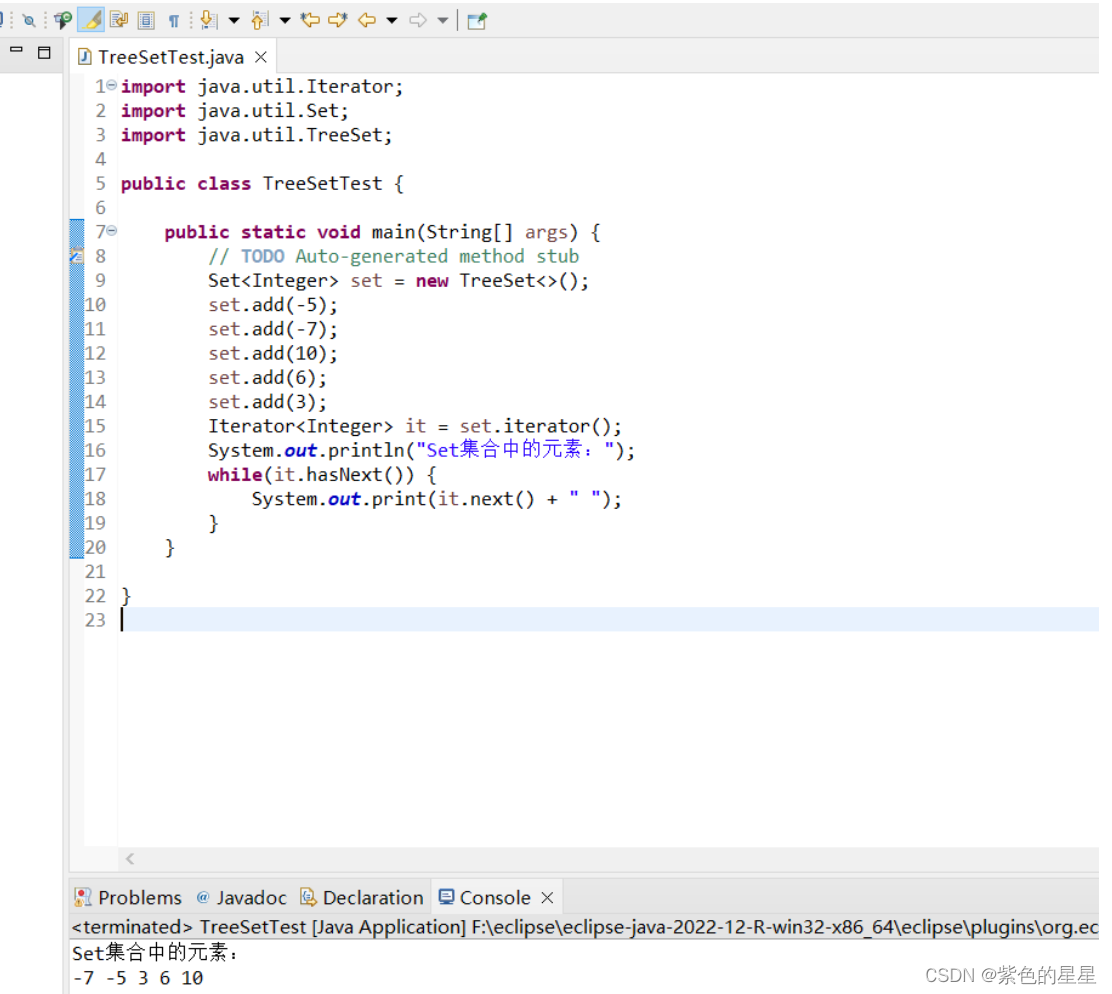Viewport: 1112px width, 994px height.
Task: Click the Back navigation arrow
Action: (367, 21)
